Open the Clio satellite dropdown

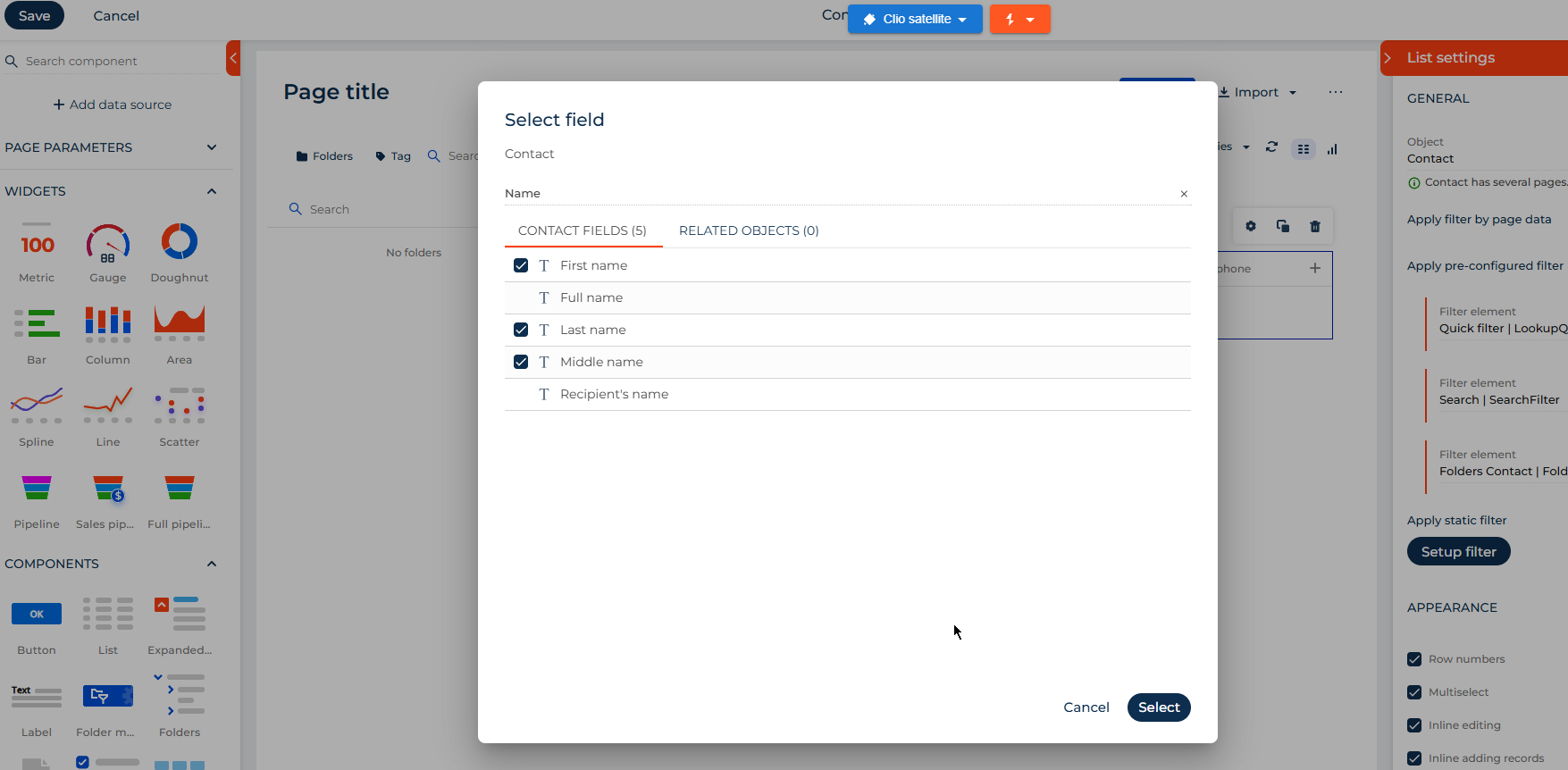tap(915, 19)
